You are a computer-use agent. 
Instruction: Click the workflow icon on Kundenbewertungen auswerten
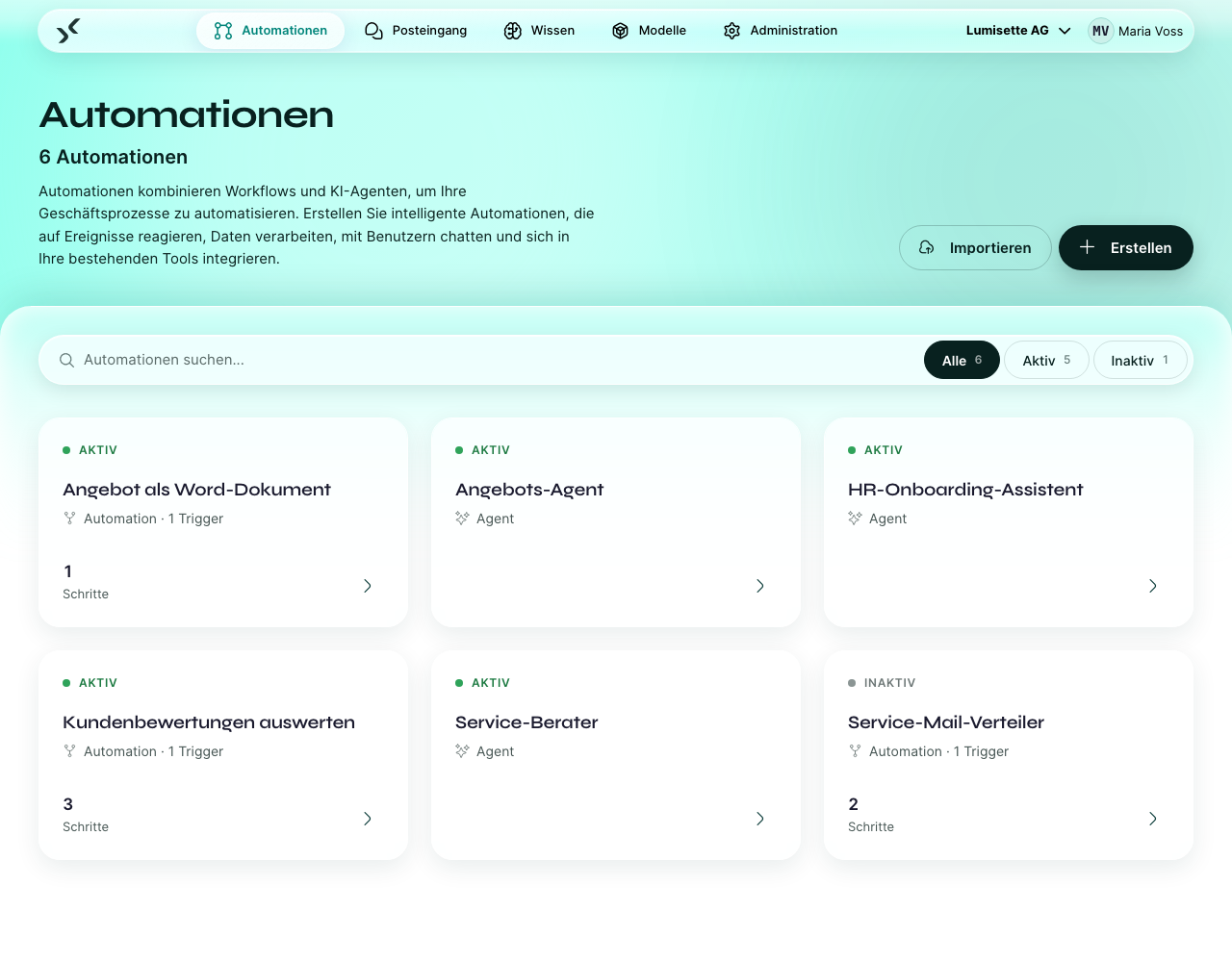(69, 751)
